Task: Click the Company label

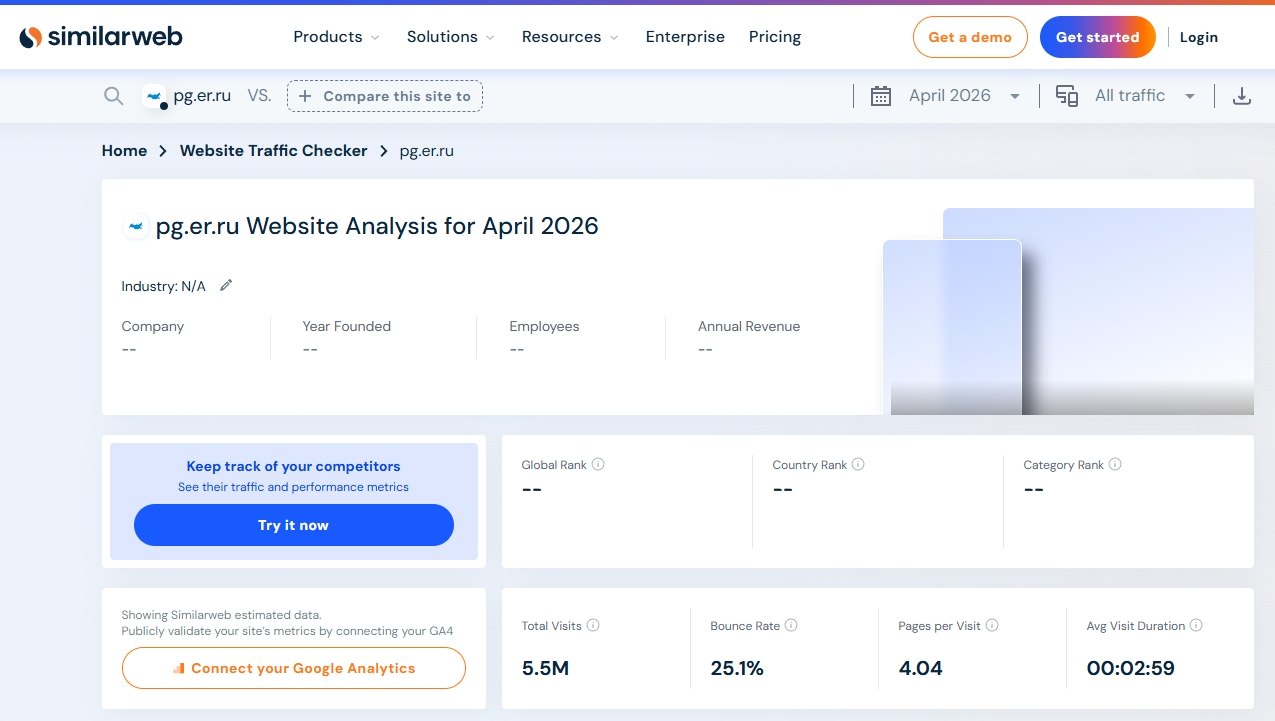Action: click(x=153, y=326)
